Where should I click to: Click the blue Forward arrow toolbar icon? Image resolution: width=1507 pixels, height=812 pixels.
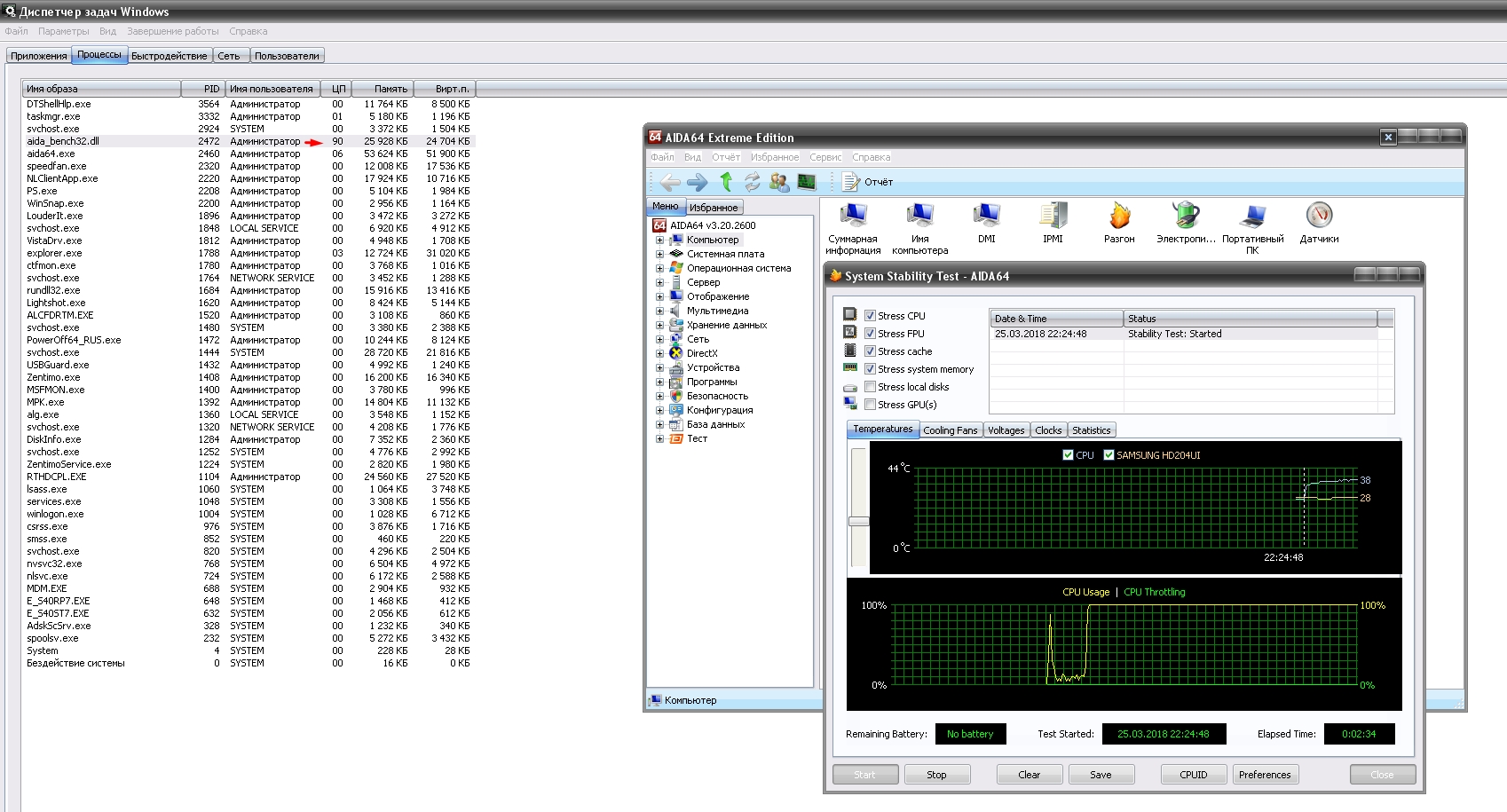pyautogui.click(x=698, y=182)
